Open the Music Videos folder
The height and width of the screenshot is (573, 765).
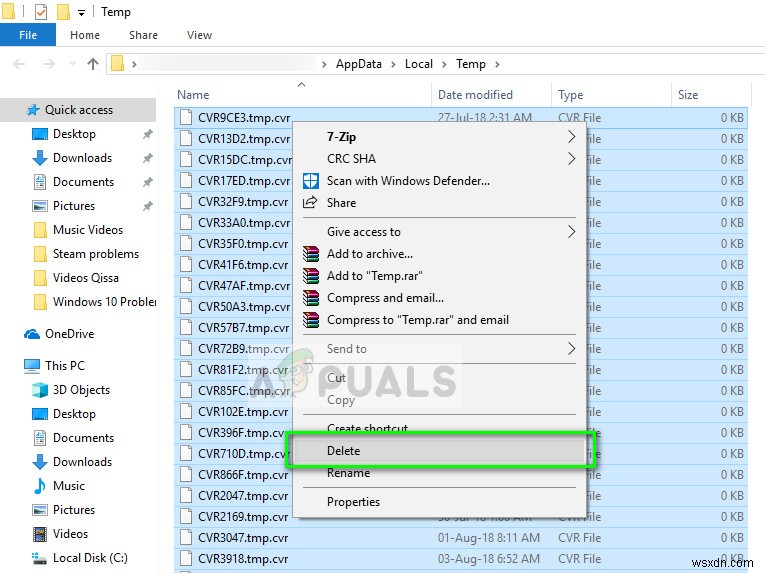pyautogui.click(x=88, y=229)
